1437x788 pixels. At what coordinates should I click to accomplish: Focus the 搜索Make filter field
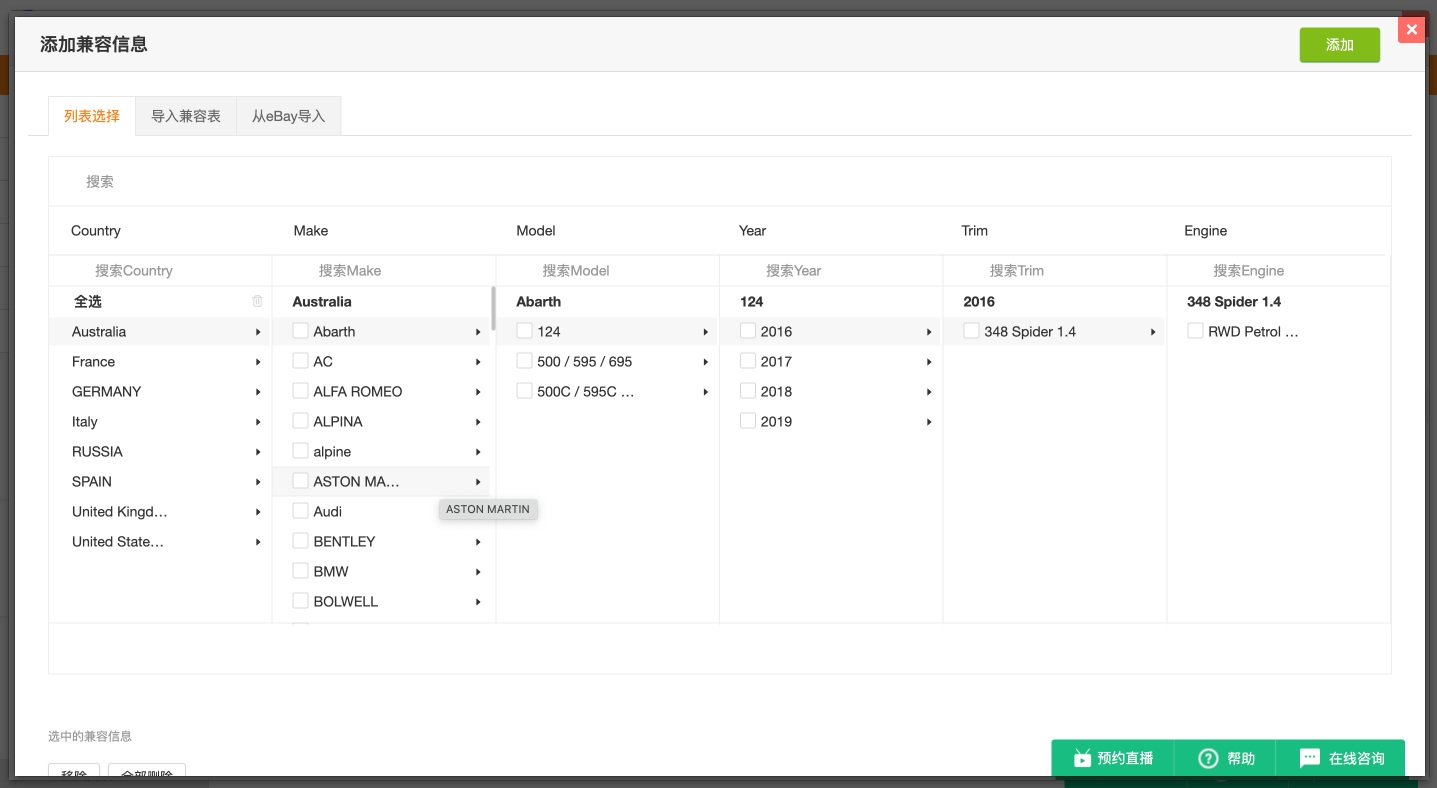(383, 271)
